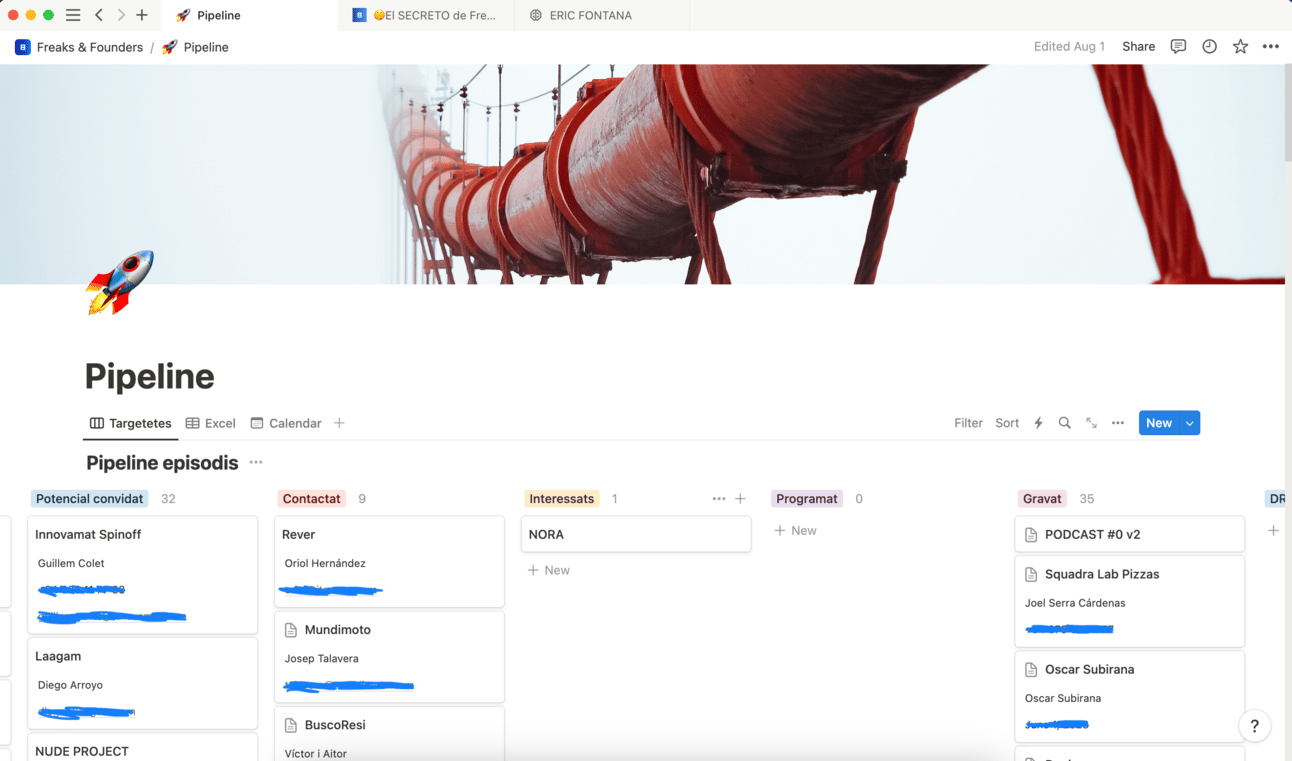Click the red pipeline cover image
1292x761 pixels.
[x=642, y=174]
